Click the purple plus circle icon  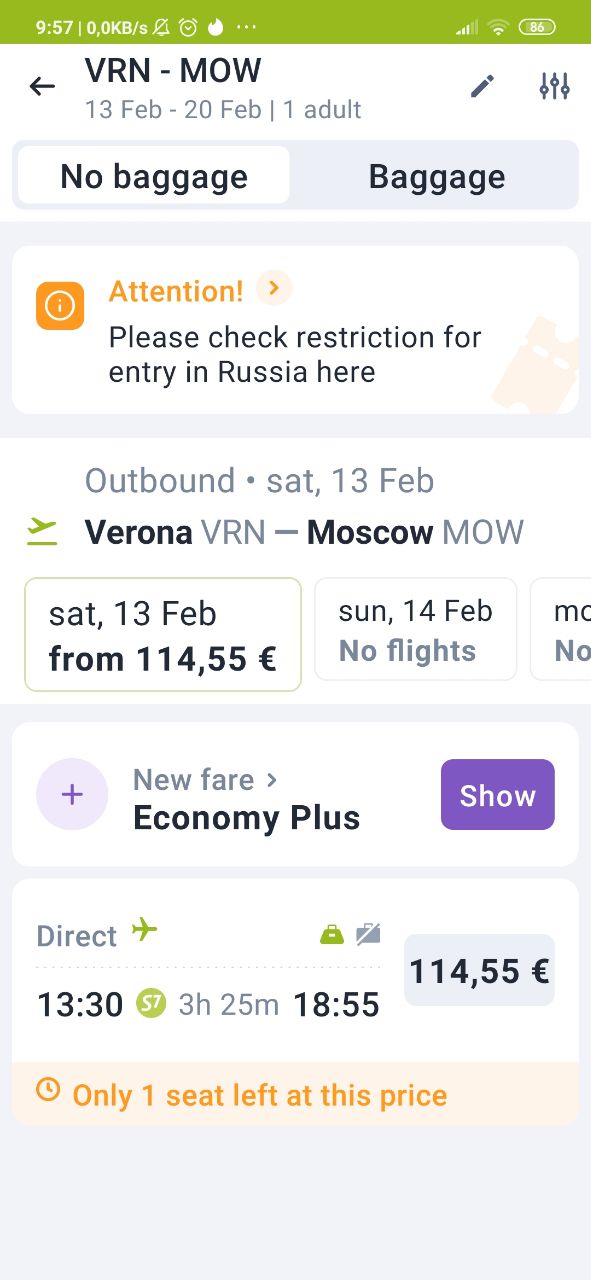pyautogui.click(x=72, y=795)
